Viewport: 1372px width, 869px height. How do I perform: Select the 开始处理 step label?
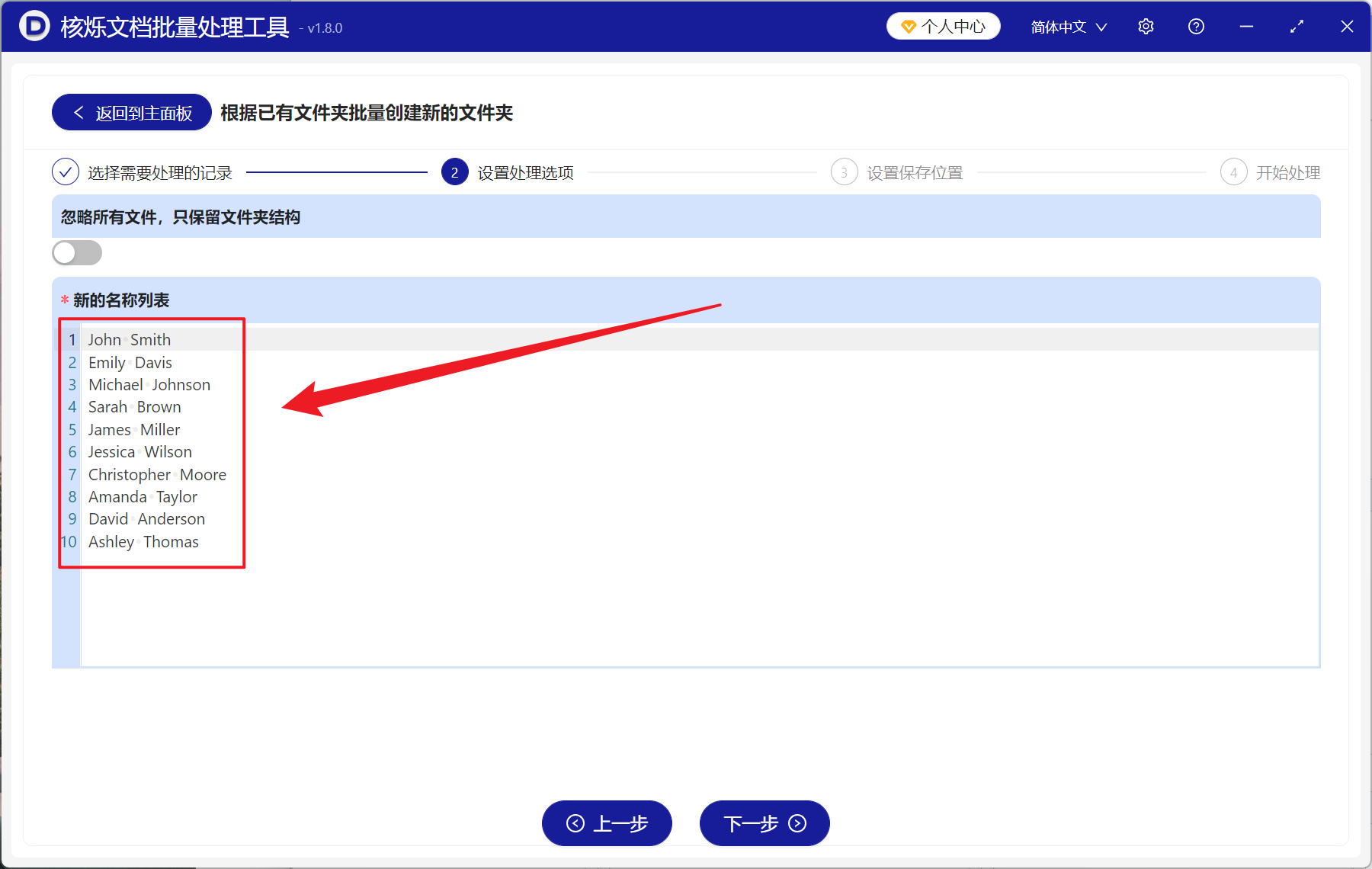point(1288,172)
